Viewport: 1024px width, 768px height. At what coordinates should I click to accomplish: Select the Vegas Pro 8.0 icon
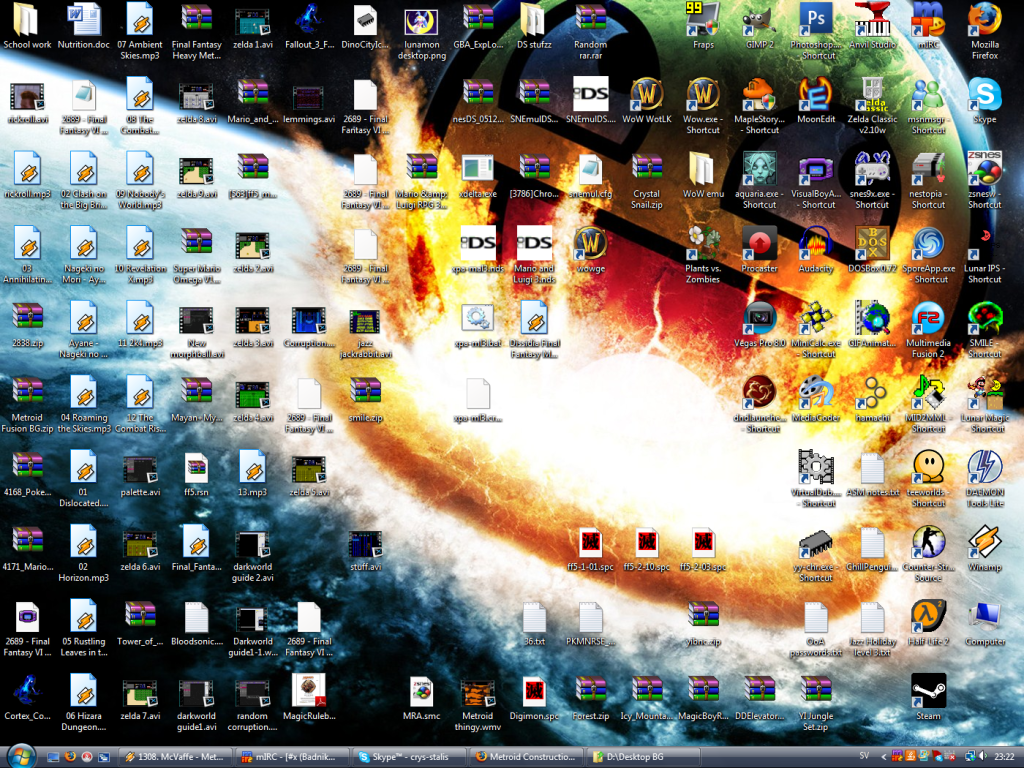click(760, 319)
